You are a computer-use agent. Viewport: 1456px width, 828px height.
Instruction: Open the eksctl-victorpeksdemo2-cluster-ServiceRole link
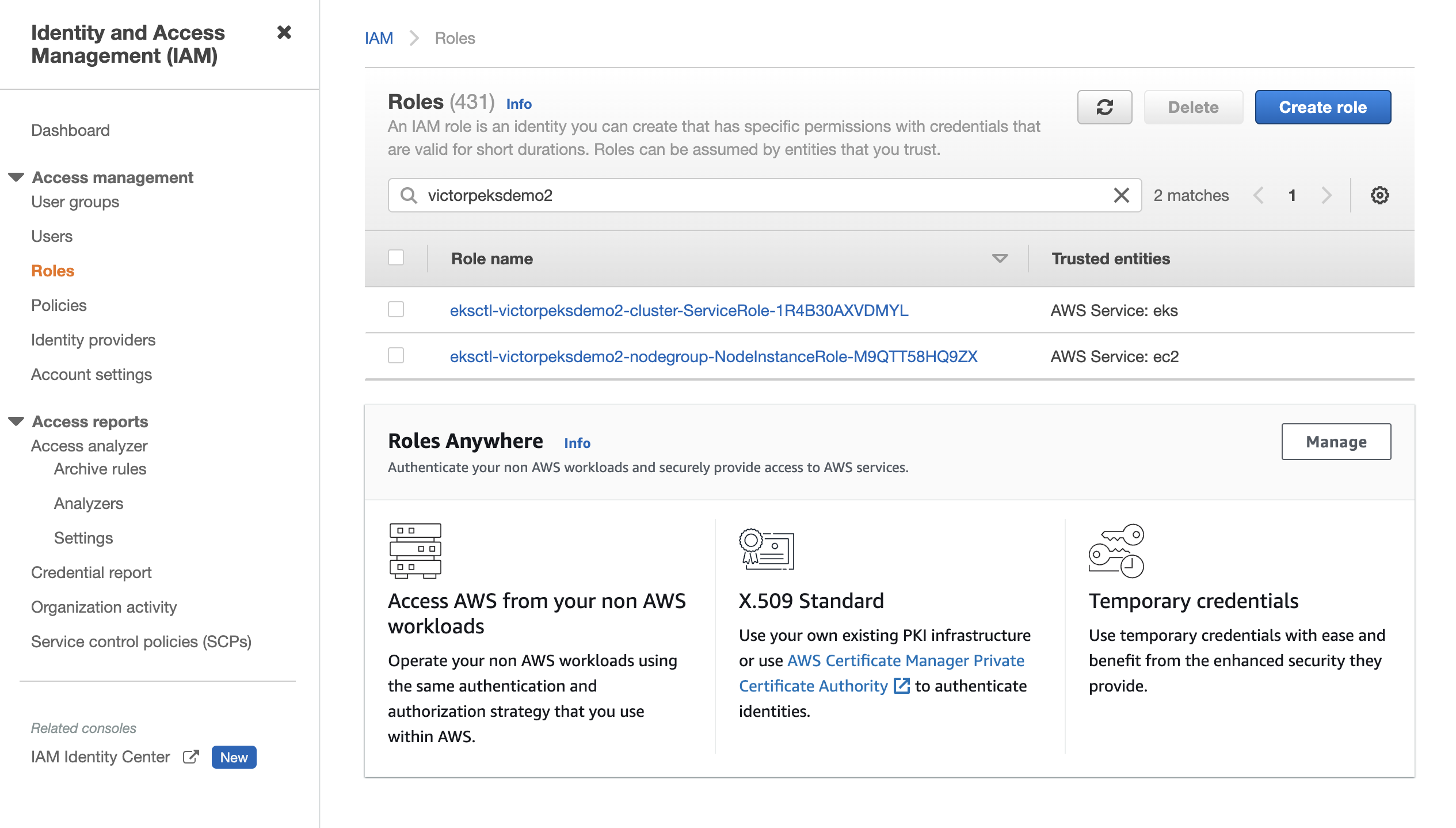tap(679, 310)
